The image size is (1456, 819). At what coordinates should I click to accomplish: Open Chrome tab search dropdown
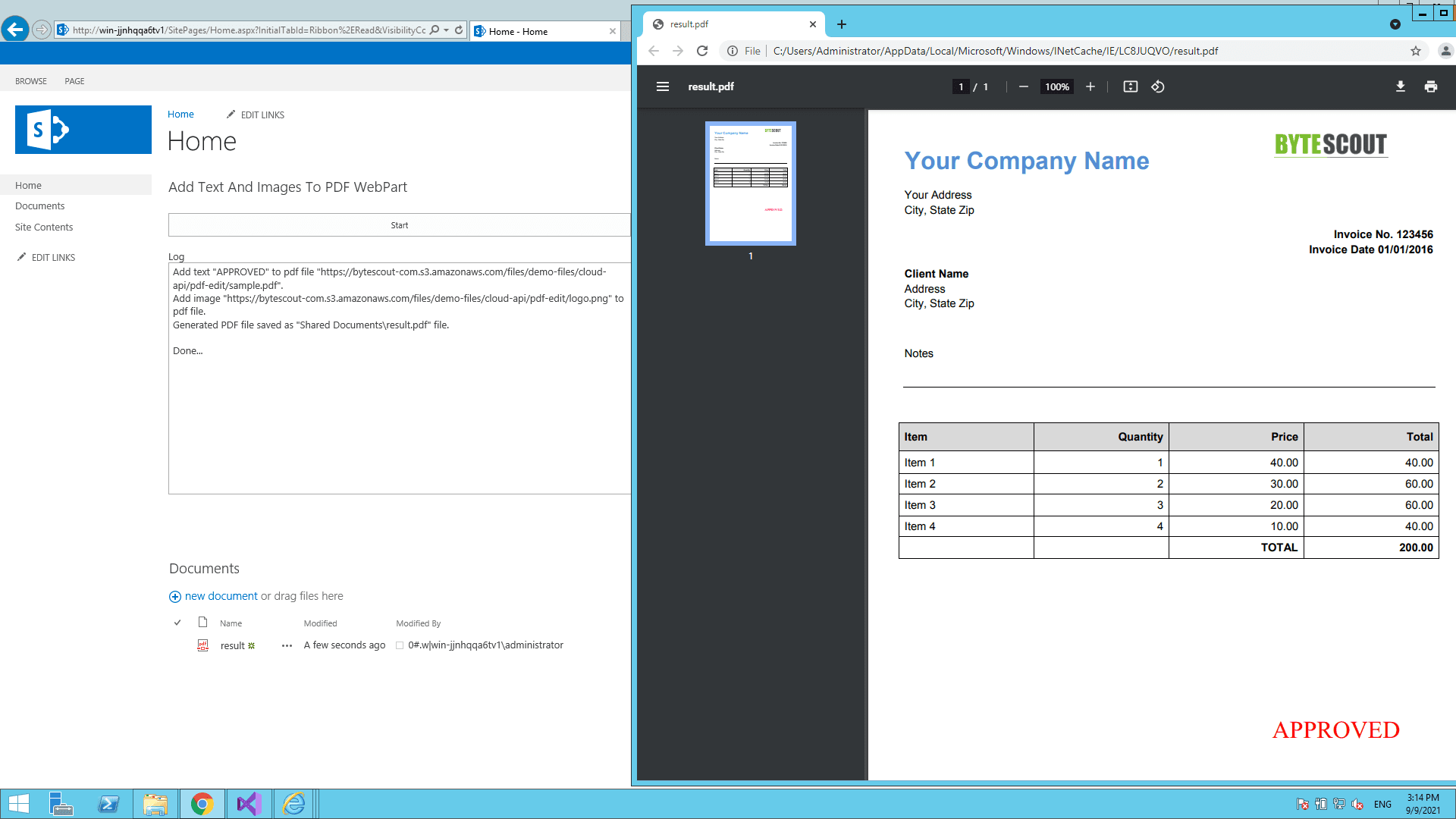(x=1395, y=24)
